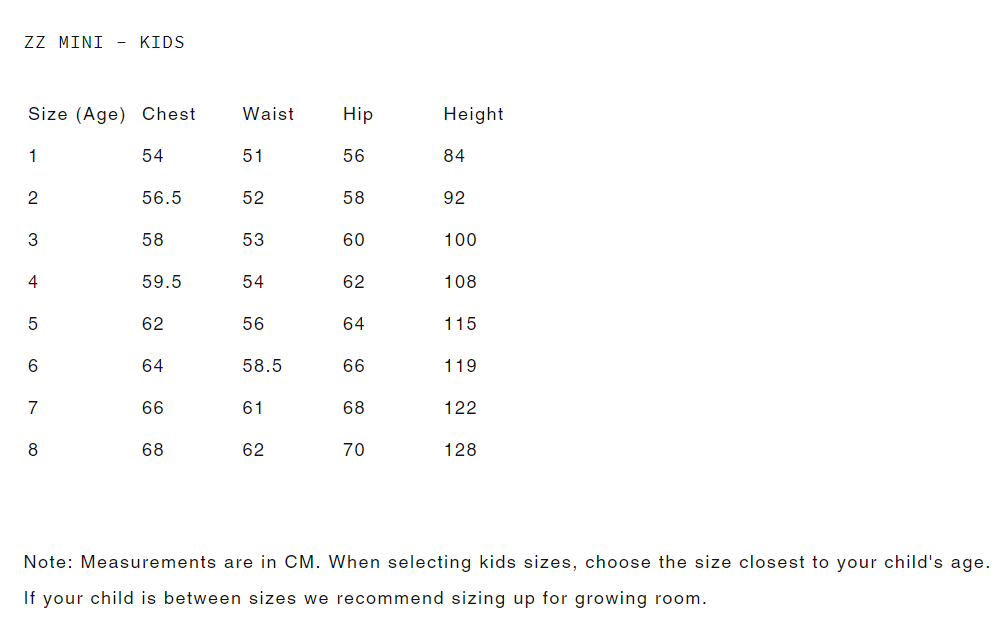
Task: Click the Height column header
Action: point(473,114)
